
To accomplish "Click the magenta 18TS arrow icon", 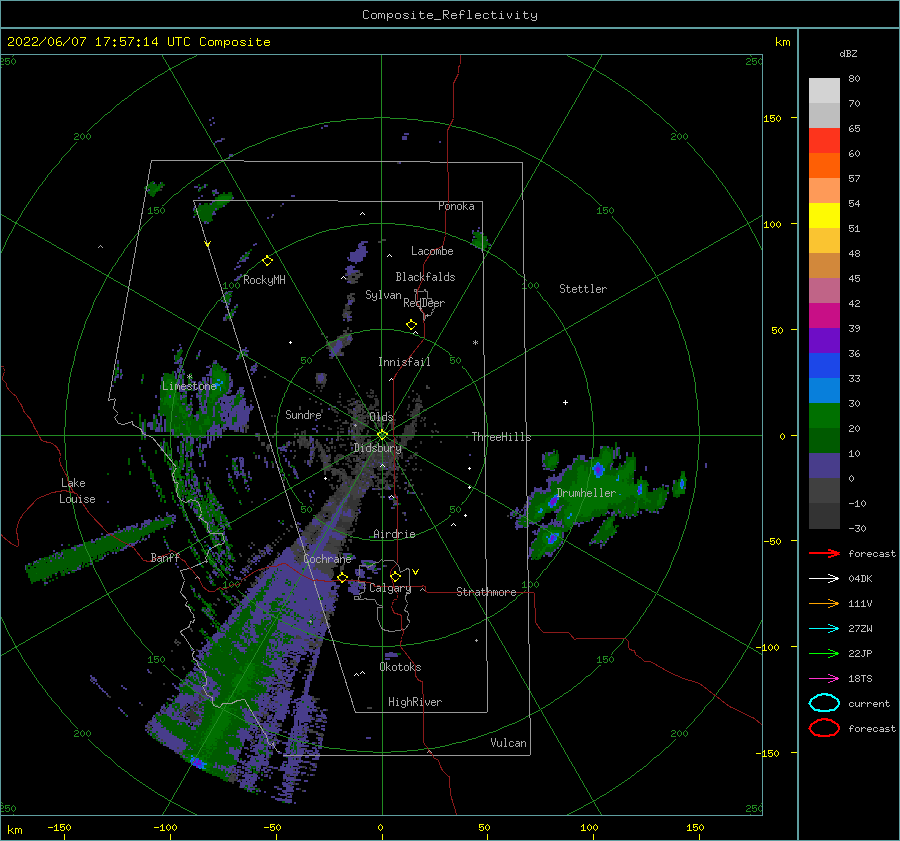I will point(824,679).
